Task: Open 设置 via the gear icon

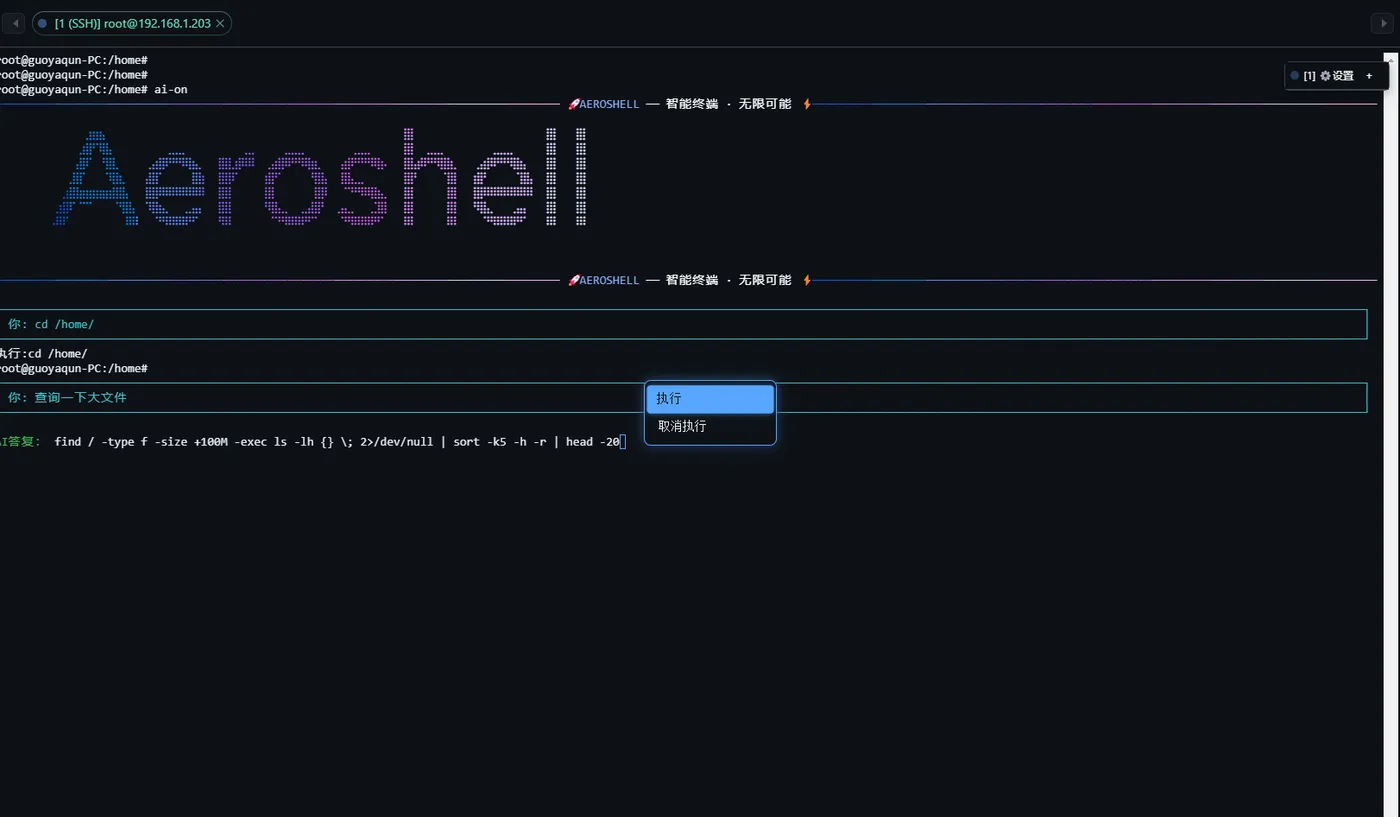Action: click(1326, 76)
